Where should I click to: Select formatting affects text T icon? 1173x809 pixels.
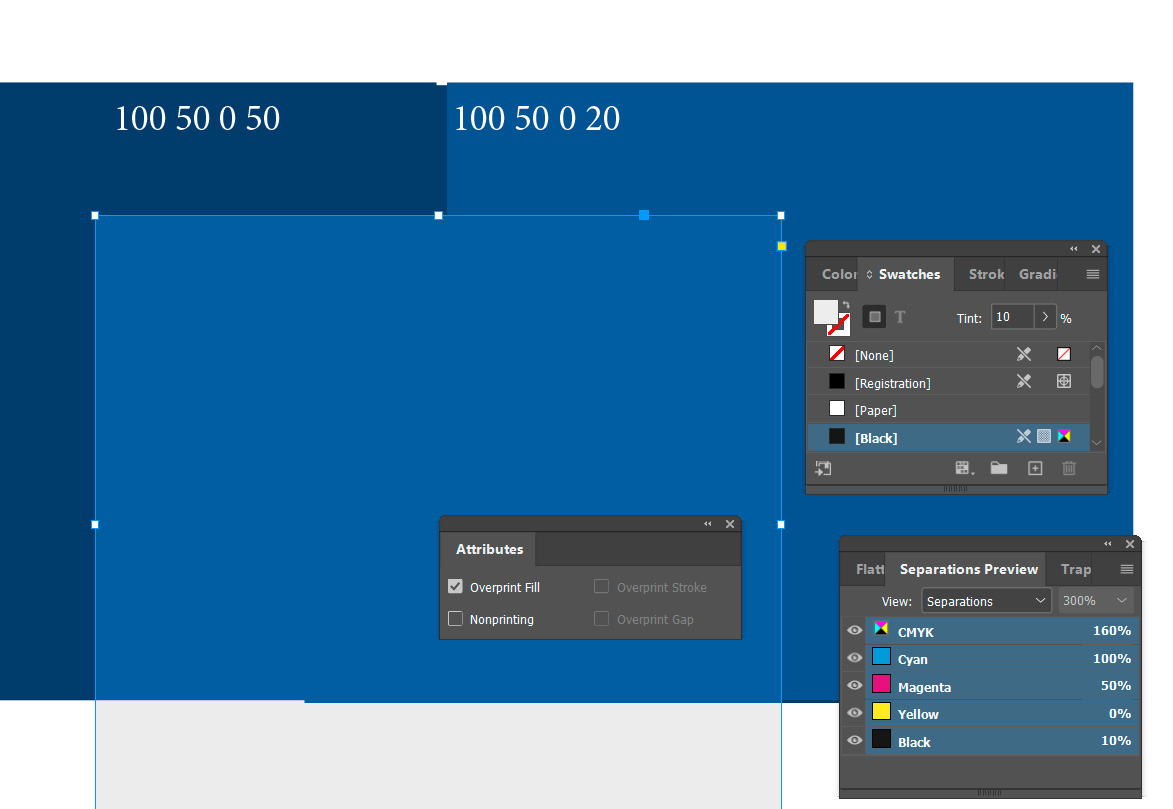(x=900, y=317)
